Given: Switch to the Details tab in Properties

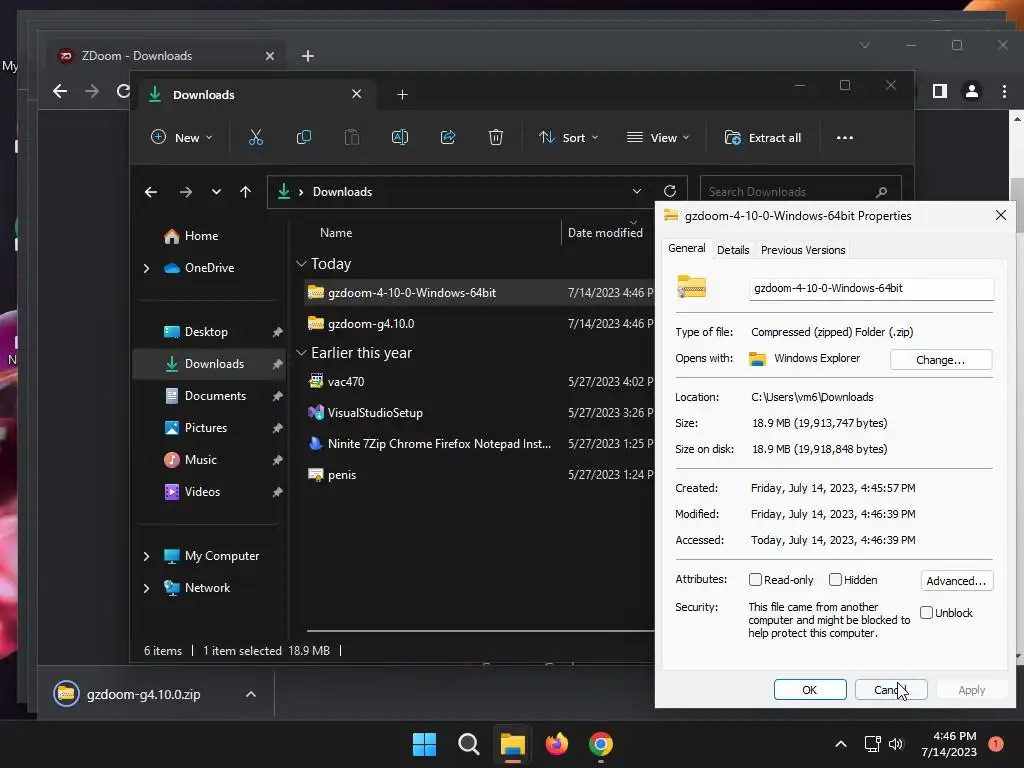Looking at the screenshot, I should click(x=733, y=249).
